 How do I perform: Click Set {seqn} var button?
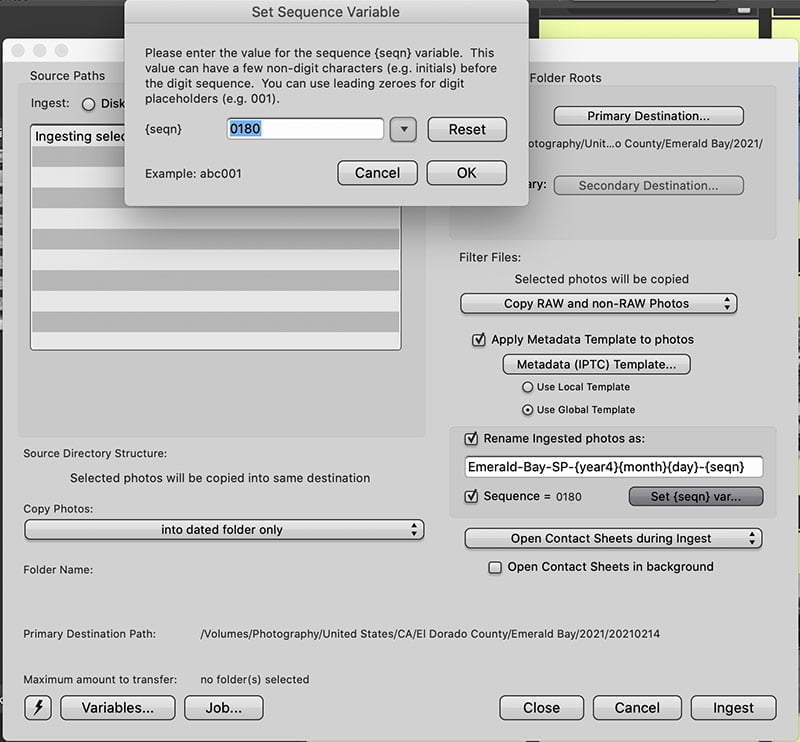click(x=696, y=497)
